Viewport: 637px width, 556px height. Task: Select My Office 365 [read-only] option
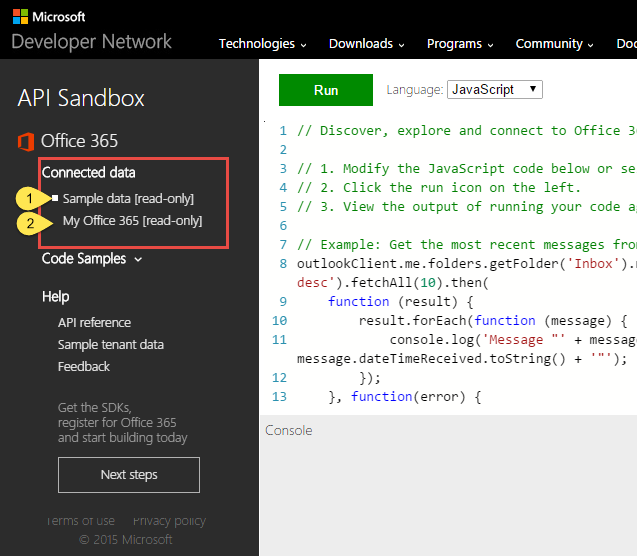(x=132, y=220)
